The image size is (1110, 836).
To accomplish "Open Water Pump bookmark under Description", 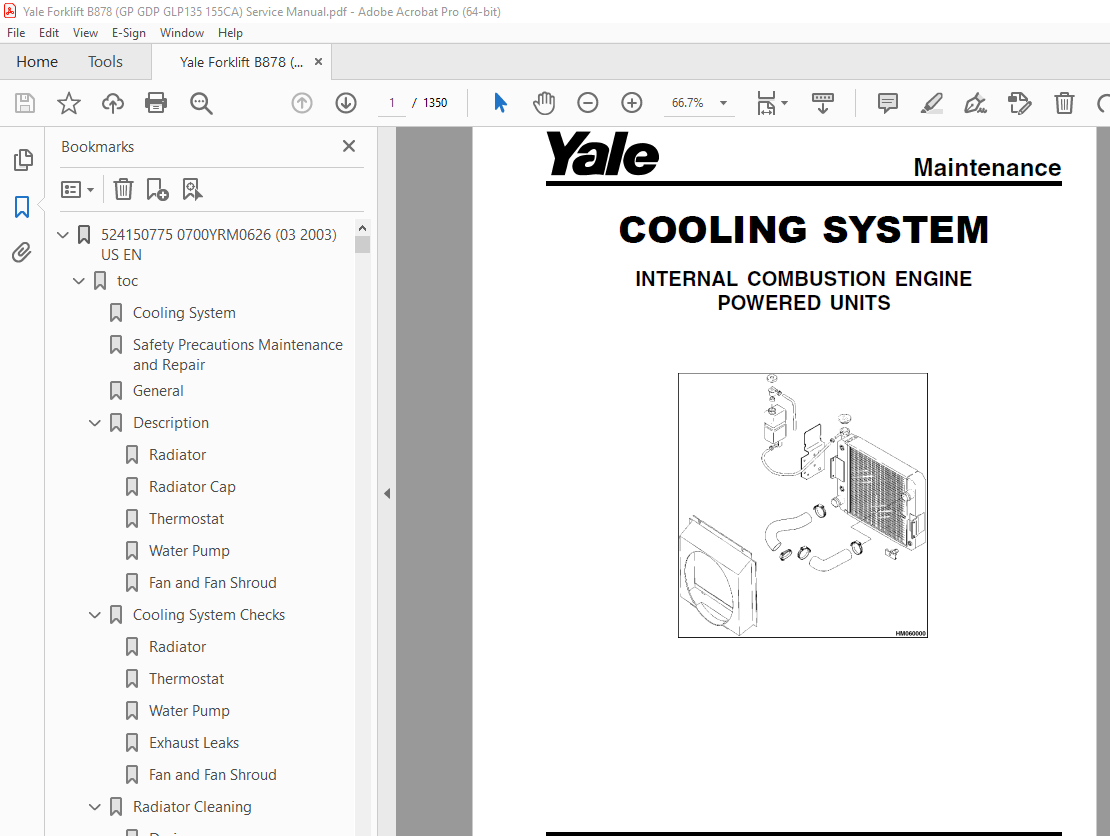I will pyautogui.click(x=189, y=551).
